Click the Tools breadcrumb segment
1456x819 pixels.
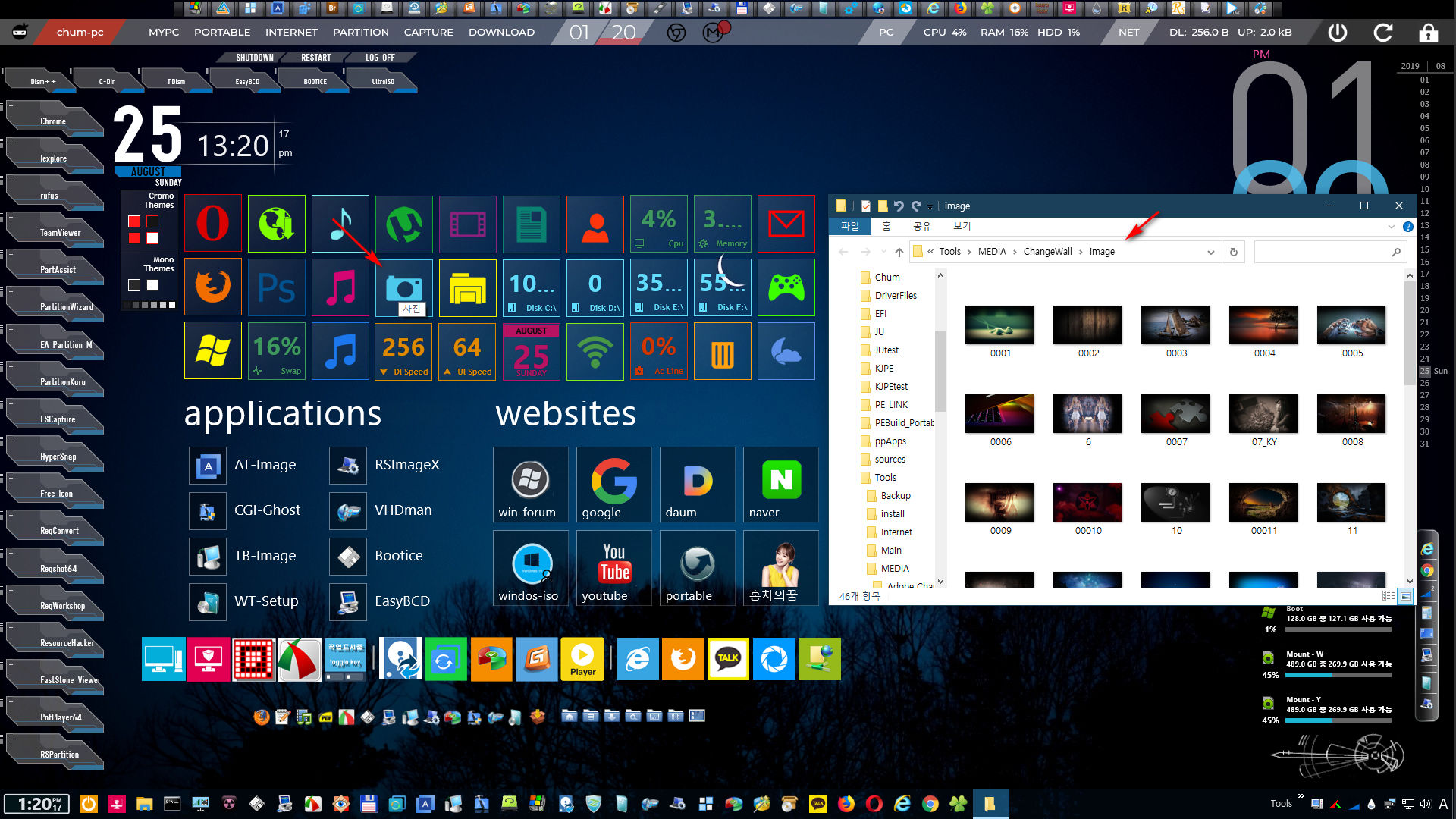(x=949, y=252)
